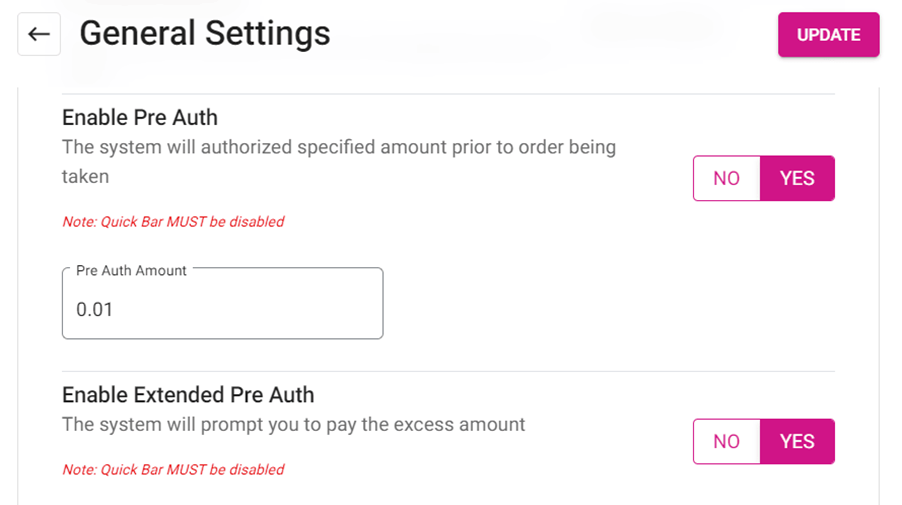
Task: Set Enable Extended Pre Auth to NO
Action: 727,442
